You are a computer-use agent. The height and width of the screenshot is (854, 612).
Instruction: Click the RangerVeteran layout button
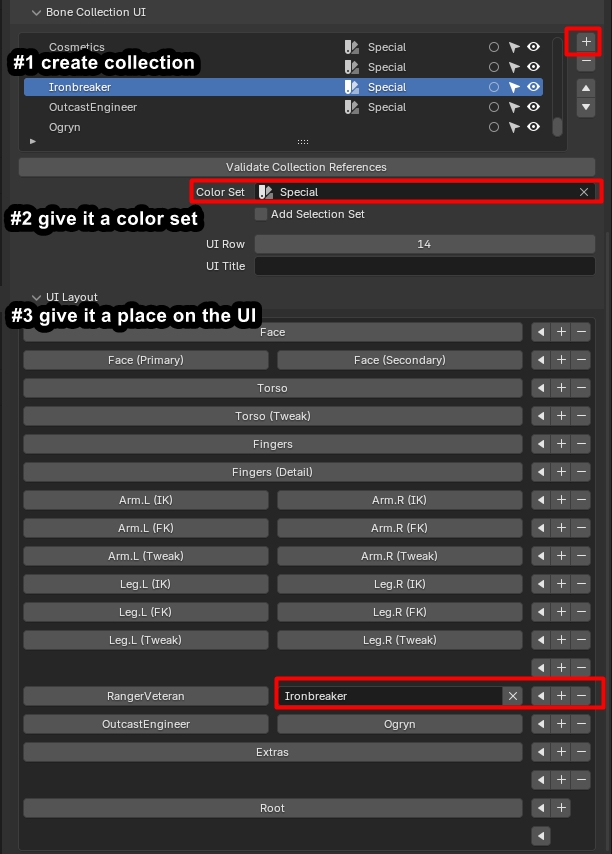tap(146, 696)
